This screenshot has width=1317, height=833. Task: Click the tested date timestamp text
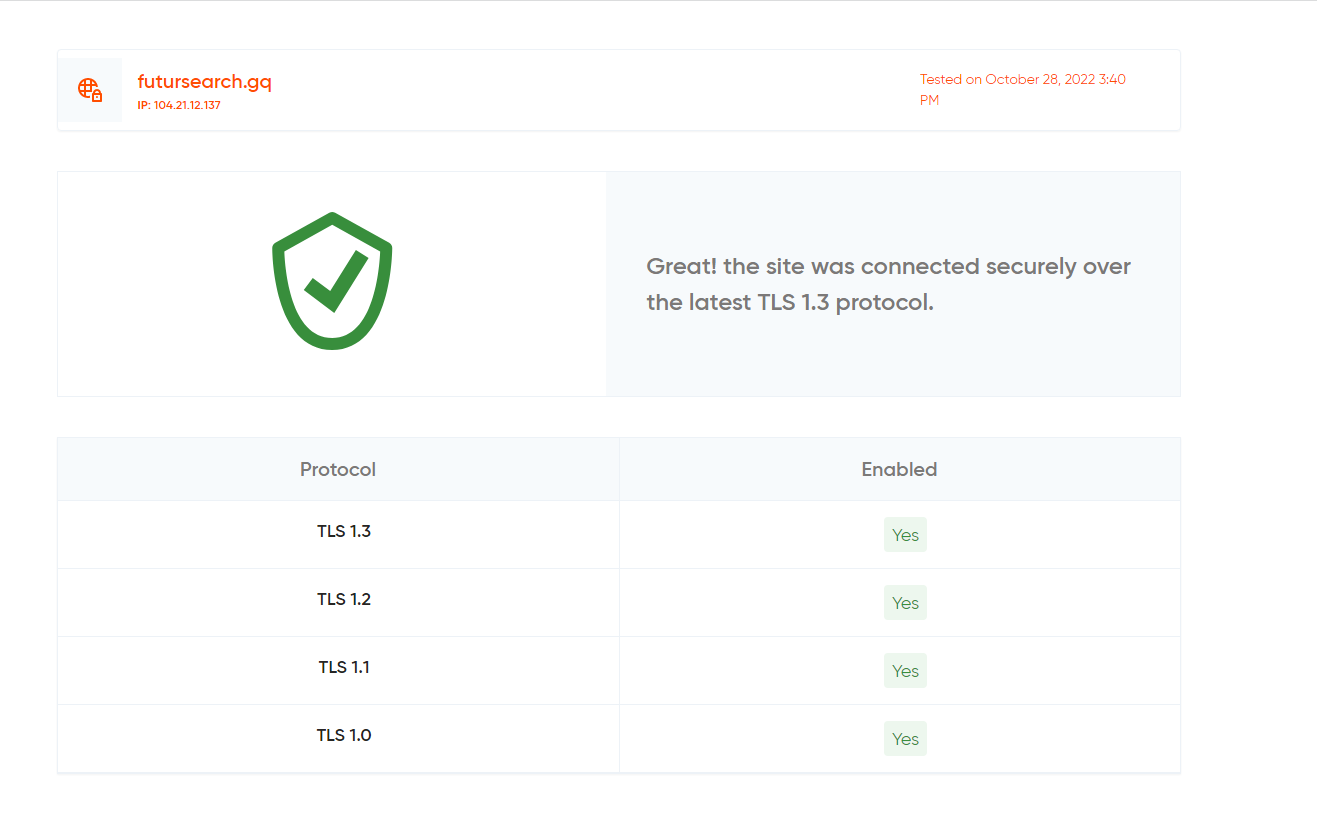[1022, 88]
